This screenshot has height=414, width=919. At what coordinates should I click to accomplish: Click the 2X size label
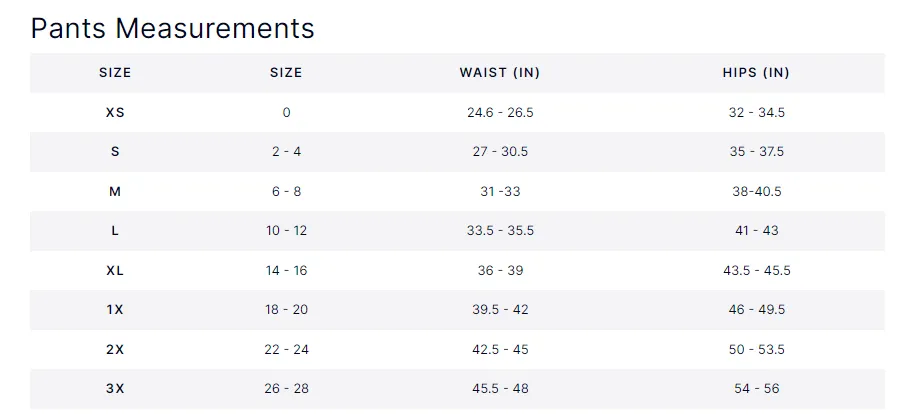pyautogui.click(x=115, y=349)
